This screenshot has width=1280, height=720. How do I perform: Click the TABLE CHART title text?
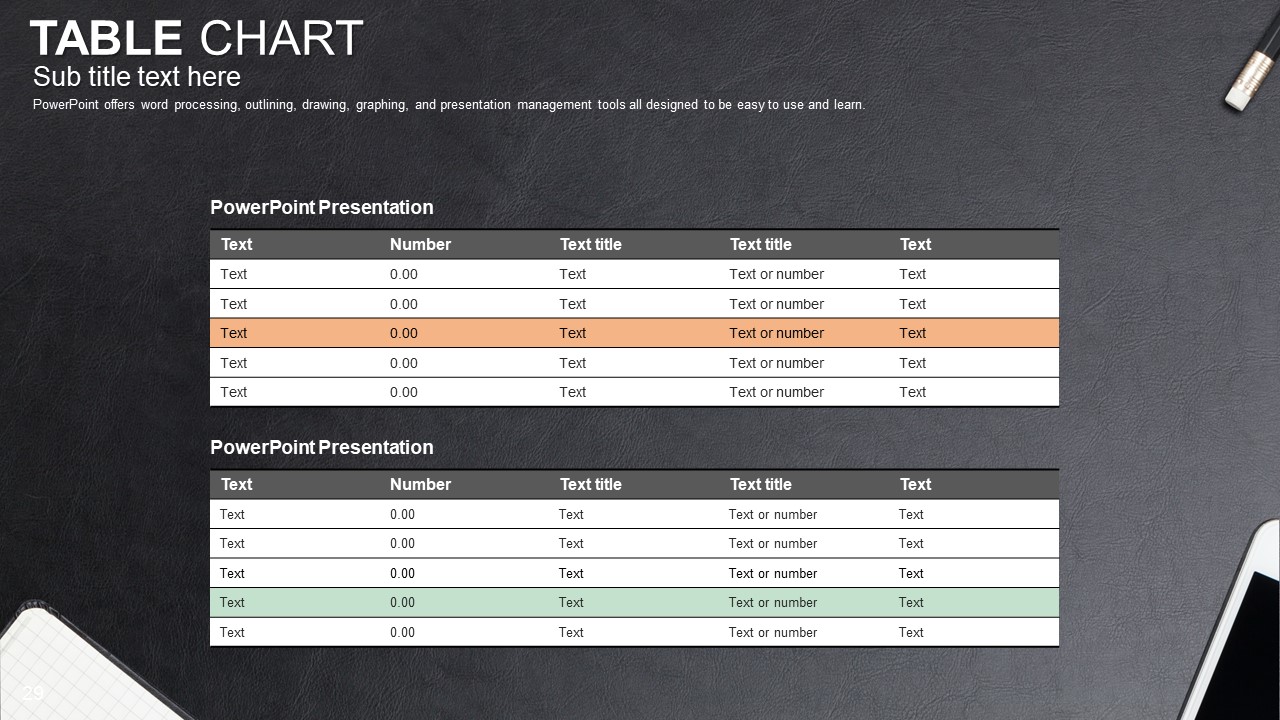196,39
